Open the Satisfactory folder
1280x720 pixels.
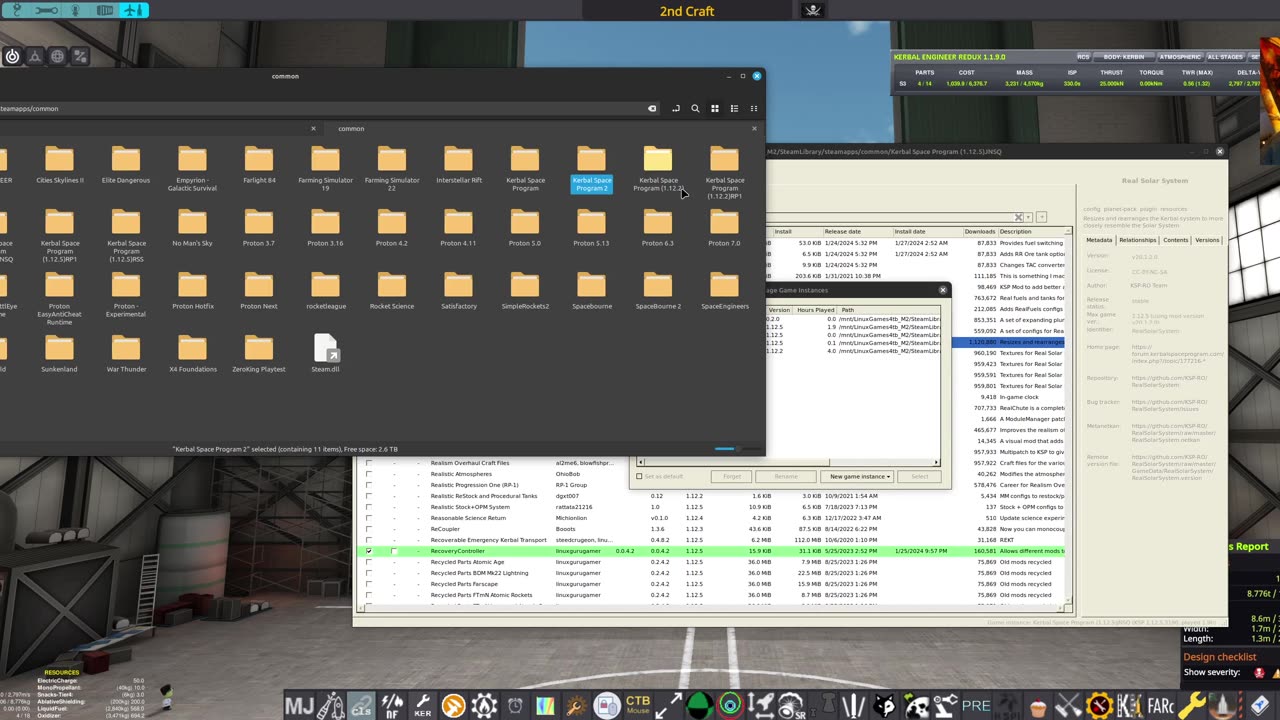point(459,292)
